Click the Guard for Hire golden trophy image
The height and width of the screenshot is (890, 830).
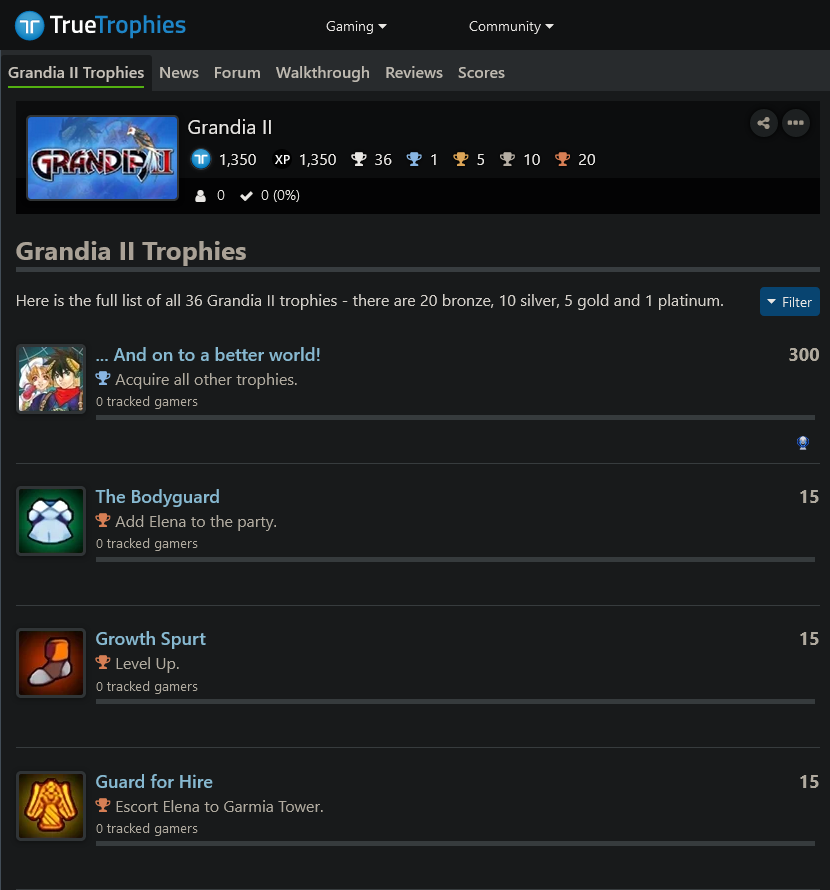[51, 805]
